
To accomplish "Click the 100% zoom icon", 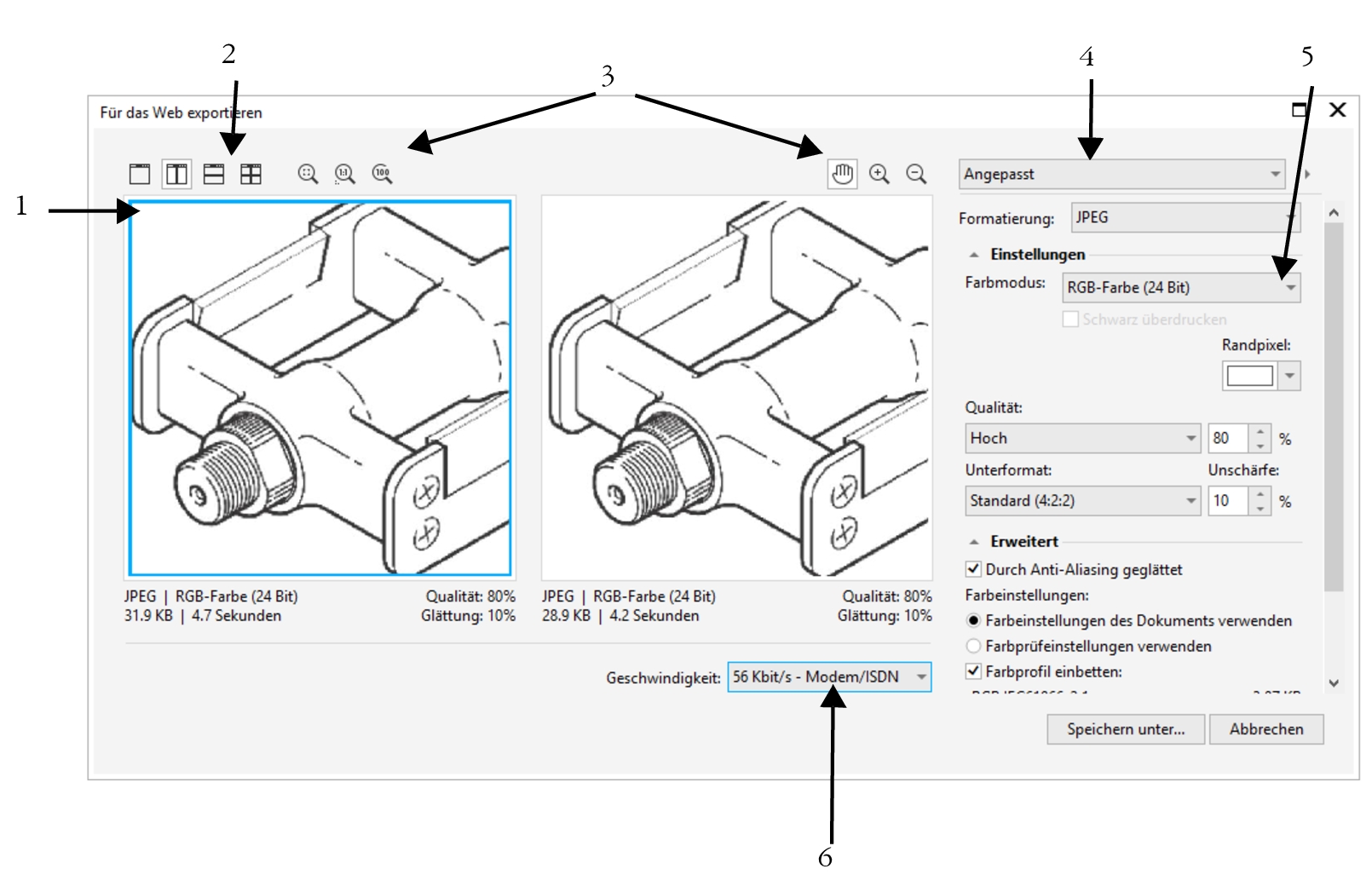I will click(382, 174).
